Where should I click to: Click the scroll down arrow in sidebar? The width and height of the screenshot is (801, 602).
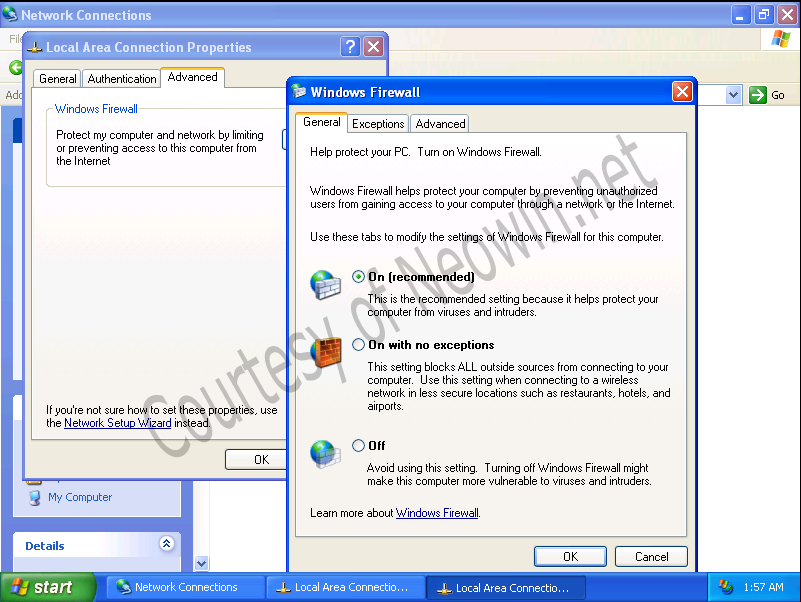click(x=201, y=563)
